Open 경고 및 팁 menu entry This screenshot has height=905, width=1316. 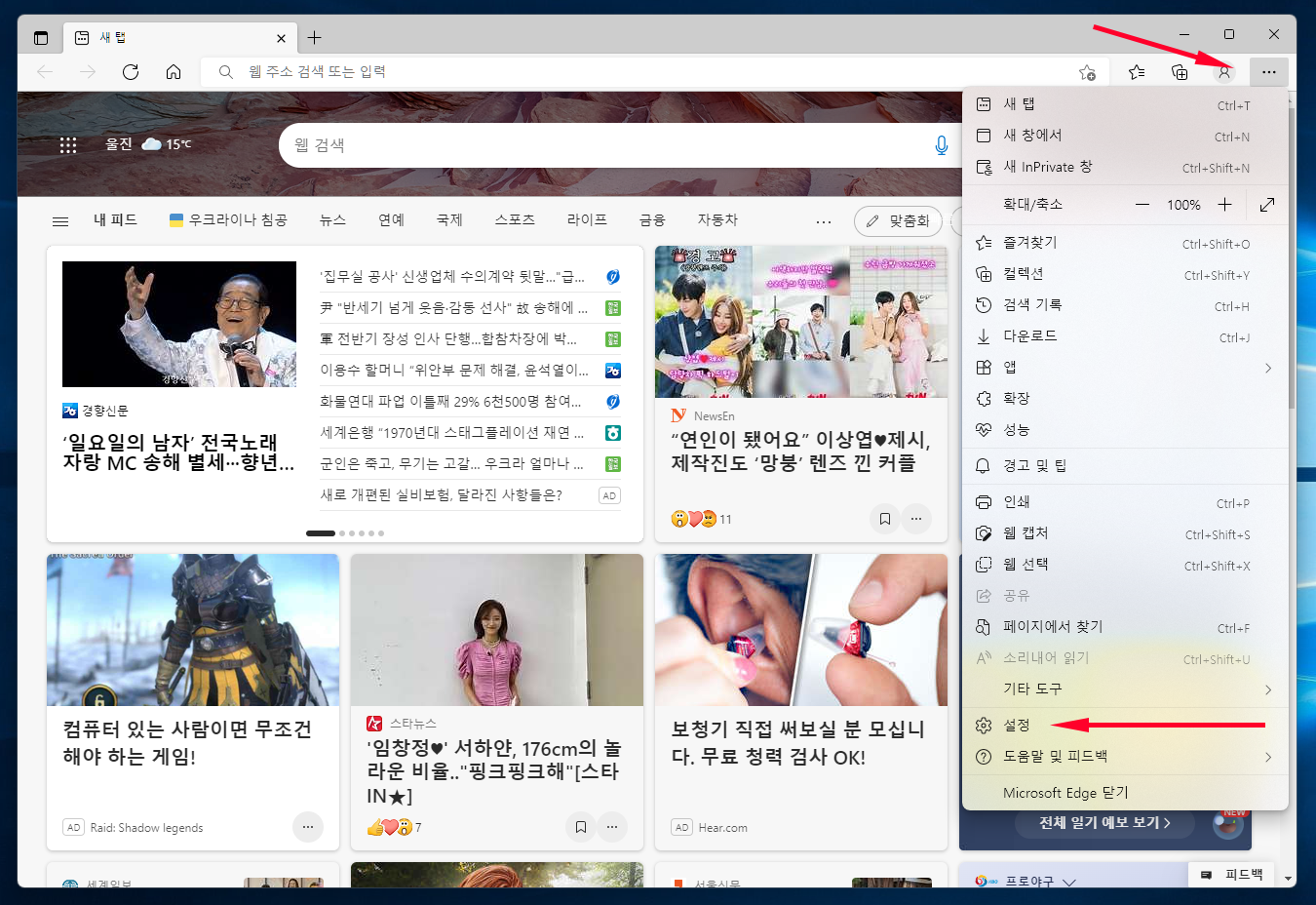click(1125, 466)
